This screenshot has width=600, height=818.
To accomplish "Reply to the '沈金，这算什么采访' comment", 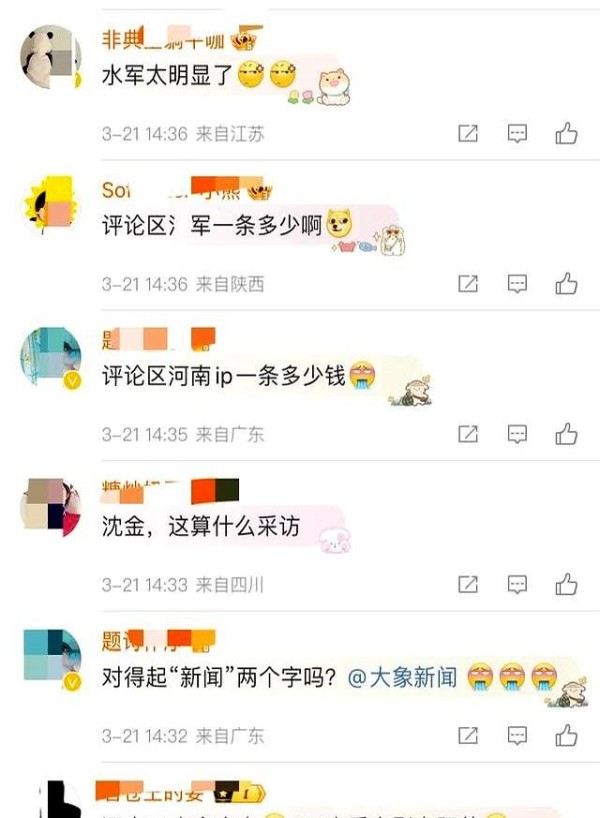I will [x=517, y=584].
